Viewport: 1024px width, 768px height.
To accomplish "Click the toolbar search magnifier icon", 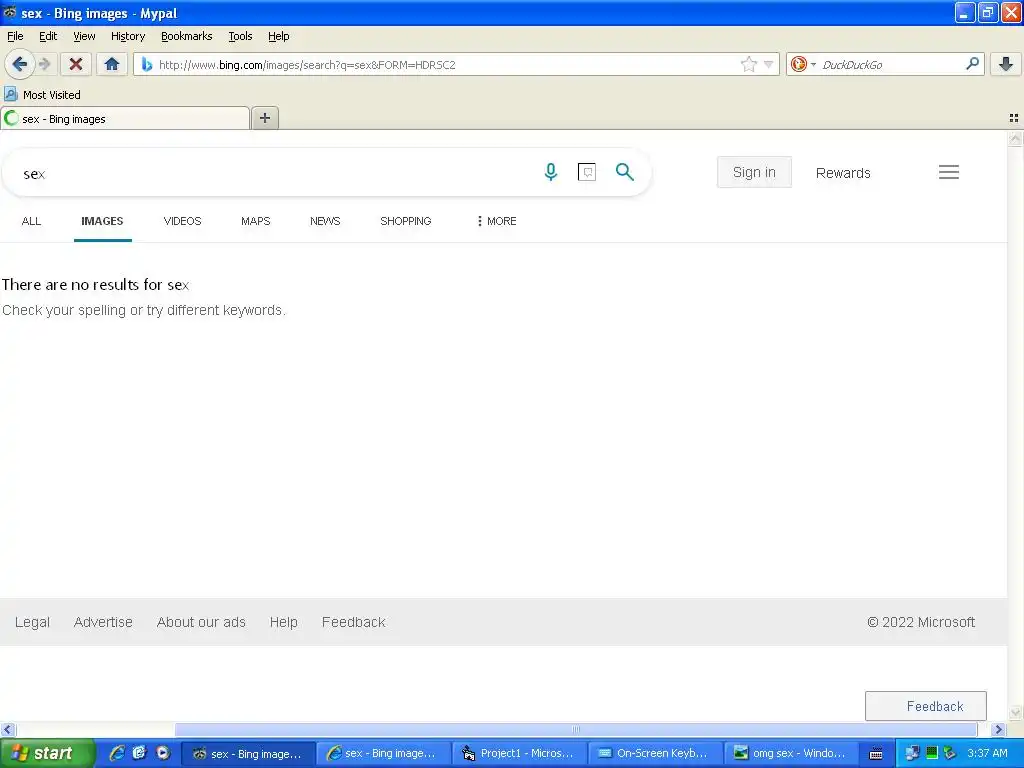I will [x=972, y=64].
